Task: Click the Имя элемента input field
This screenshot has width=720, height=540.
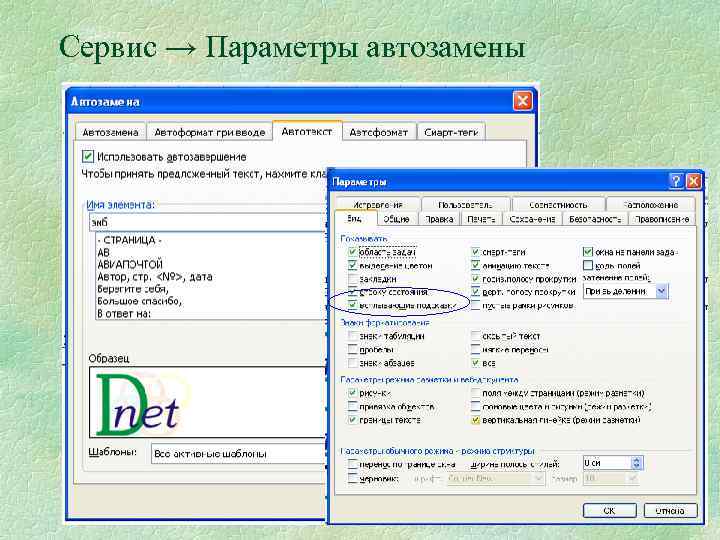Action: tap(207, 222)
